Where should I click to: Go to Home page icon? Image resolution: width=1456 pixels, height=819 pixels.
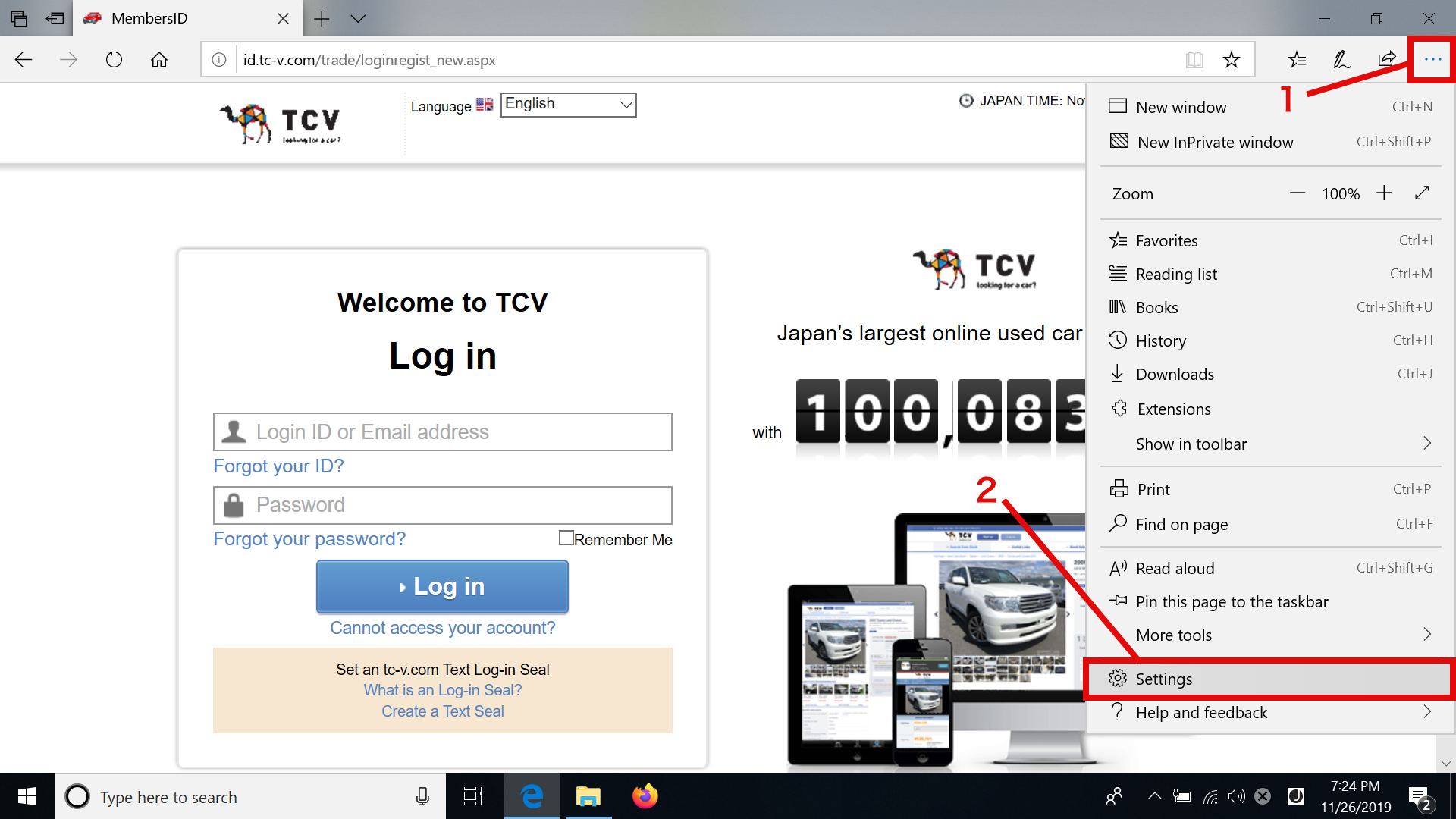tap(159, 60)
